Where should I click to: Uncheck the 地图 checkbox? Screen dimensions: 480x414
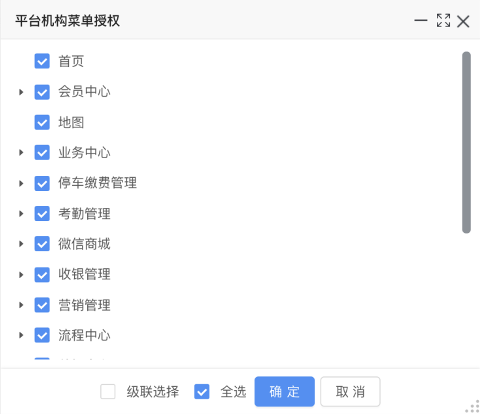tap(42, 122)
